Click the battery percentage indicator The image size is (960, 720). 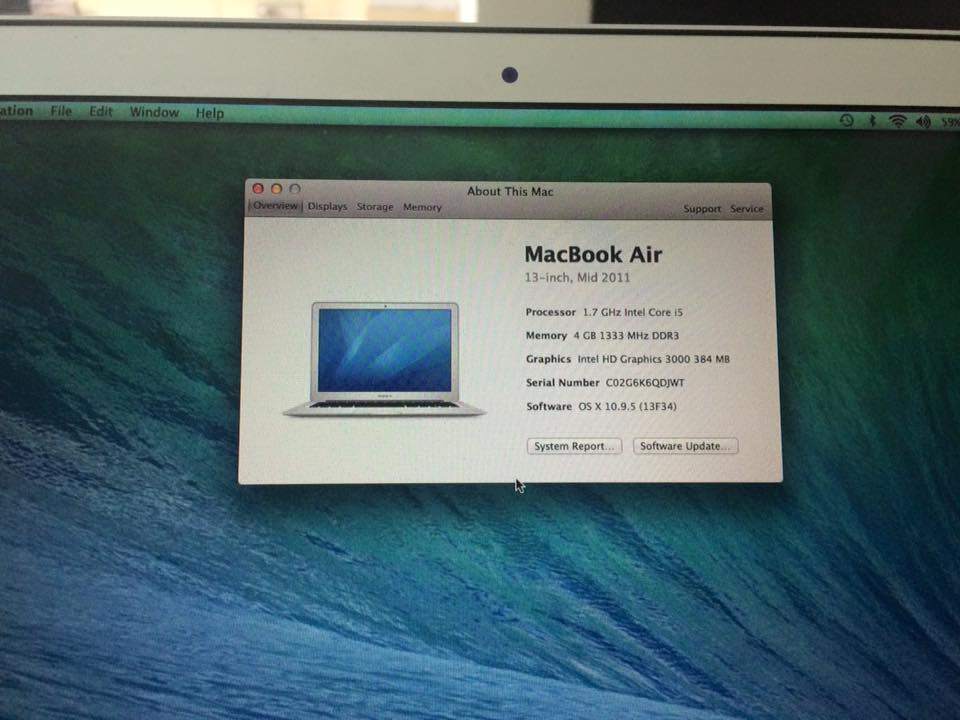tap(950, 122)
